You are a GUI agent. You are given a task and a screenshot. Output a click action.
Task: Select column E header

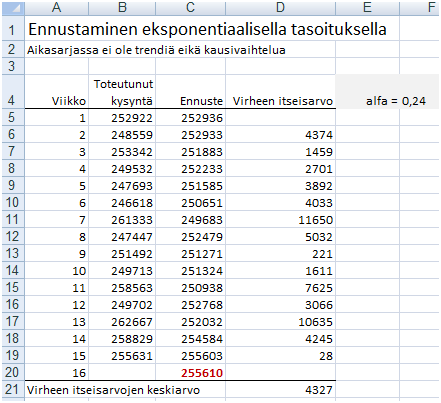[x=367, y=8]
